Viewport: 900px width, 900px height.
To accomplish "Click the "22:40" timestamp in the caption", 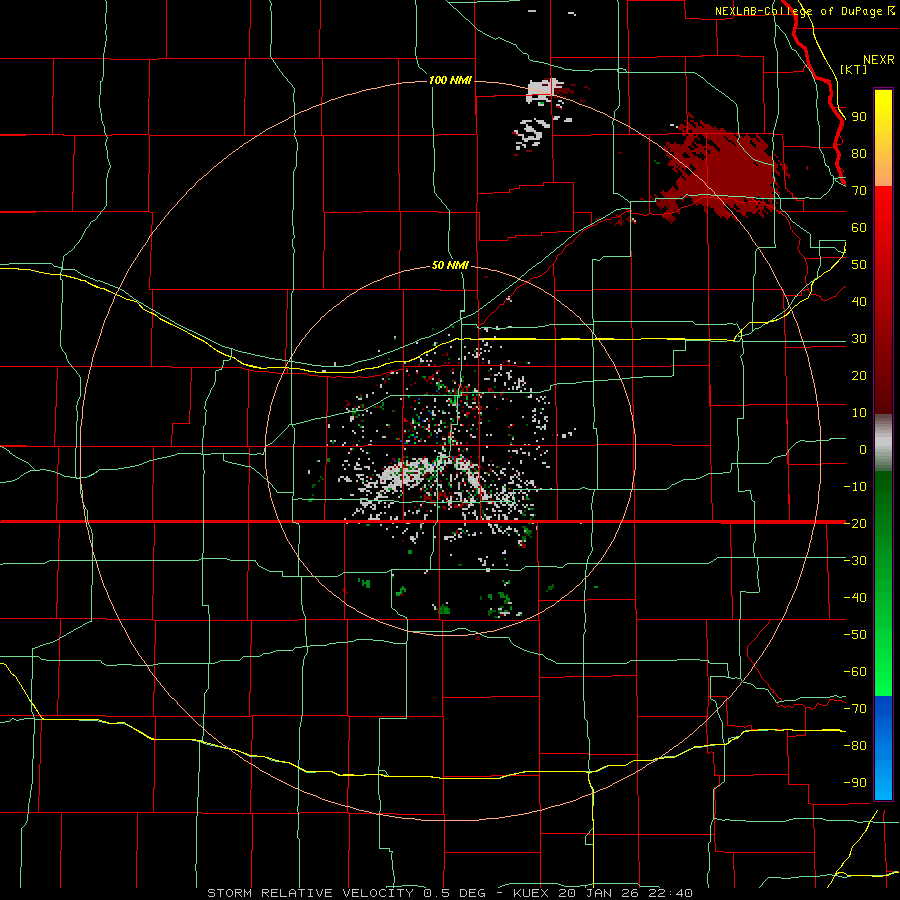I will 670,893.
